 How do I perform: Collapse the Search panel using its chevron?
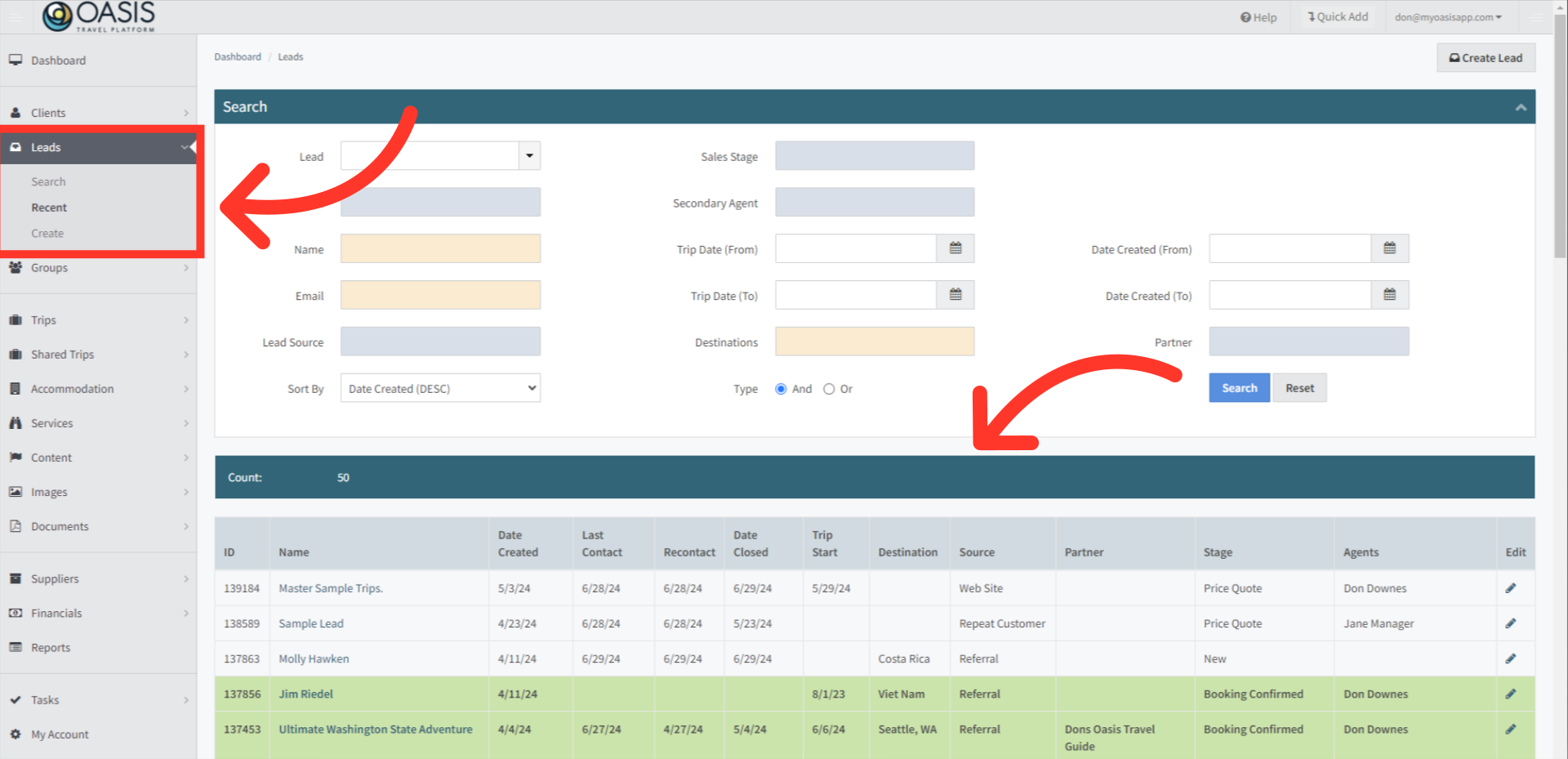pyautogui.click(x=1521, y=106)
